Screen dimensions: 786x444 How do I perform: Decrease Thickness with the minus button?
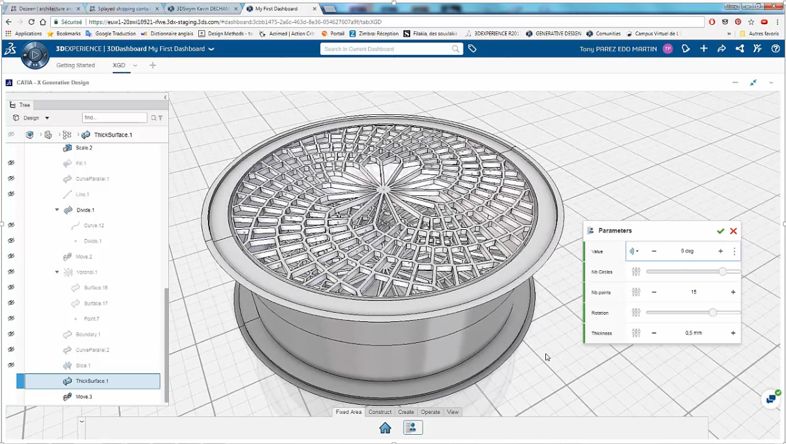tap(654, 333)
